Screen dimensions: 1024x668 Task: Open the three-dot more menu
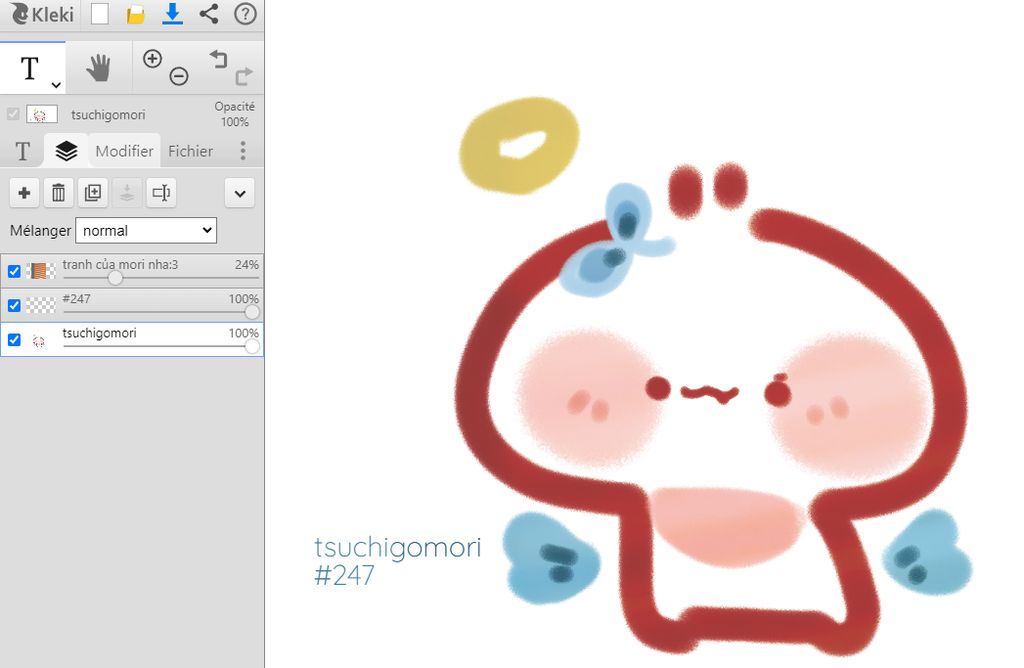click(243, 151)
